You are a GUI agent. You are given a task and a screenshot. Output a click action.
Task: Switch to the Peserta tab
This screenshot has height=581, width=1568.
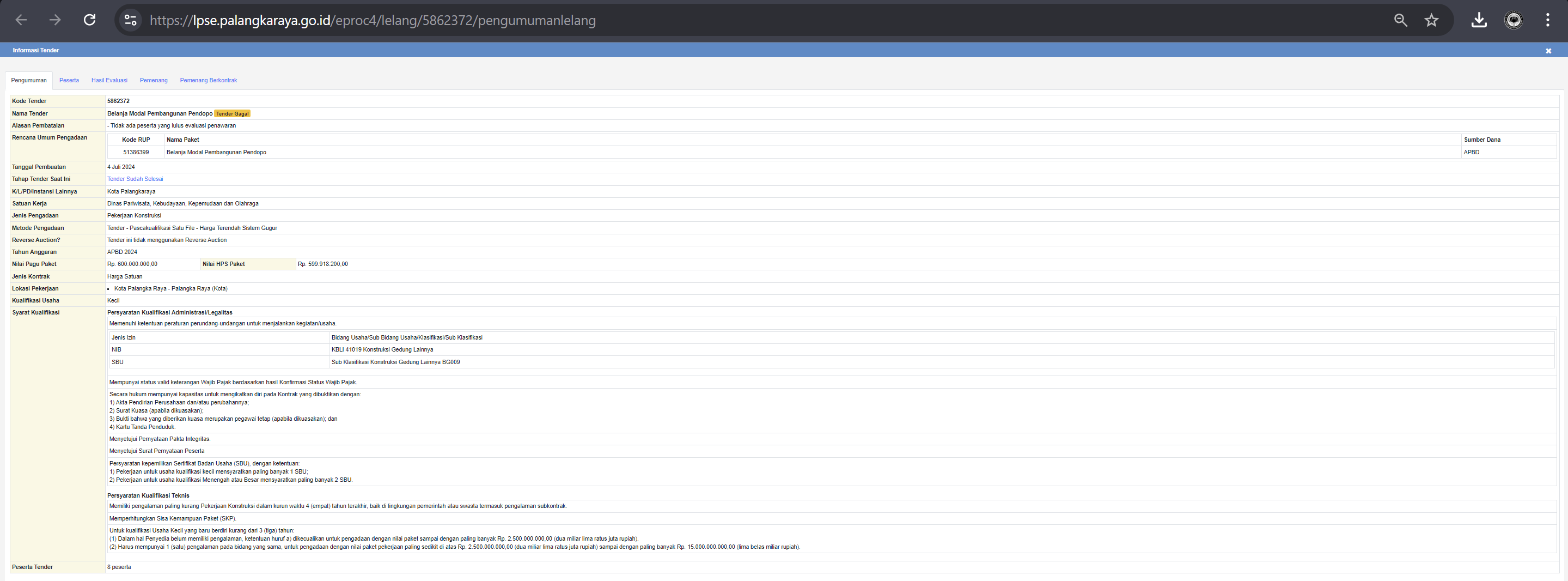pos(69,80)
